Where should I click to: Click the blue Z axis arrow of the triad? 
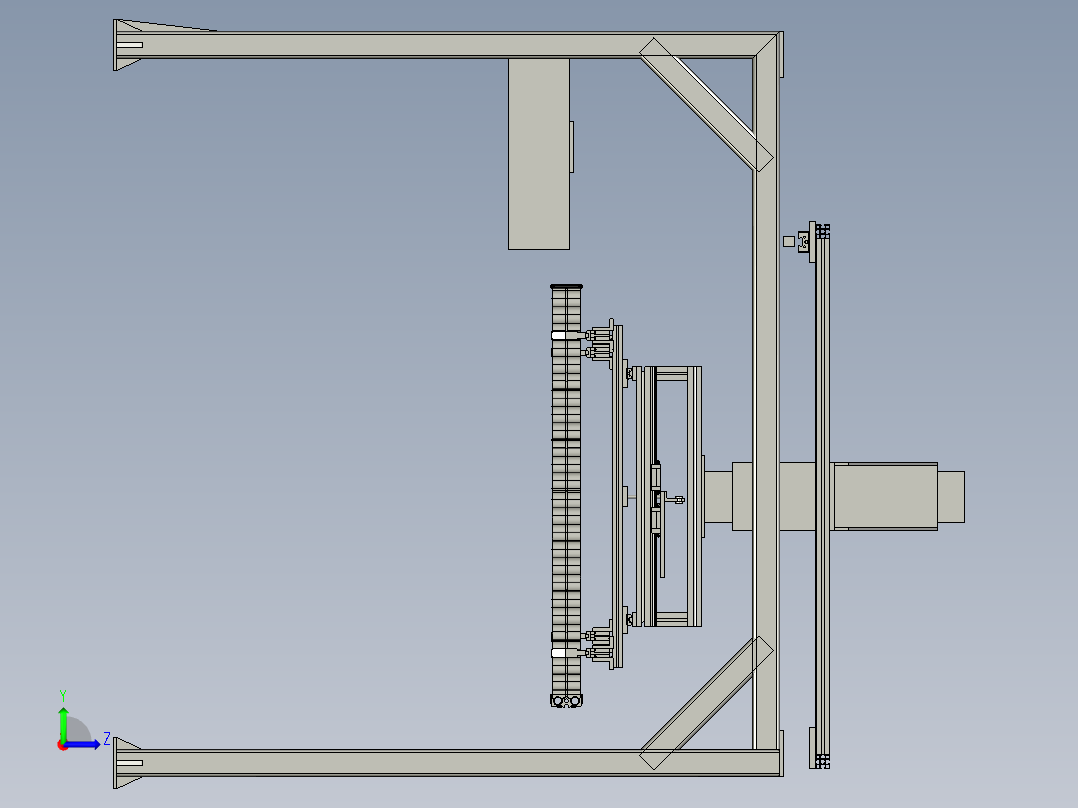click(82, 744)
